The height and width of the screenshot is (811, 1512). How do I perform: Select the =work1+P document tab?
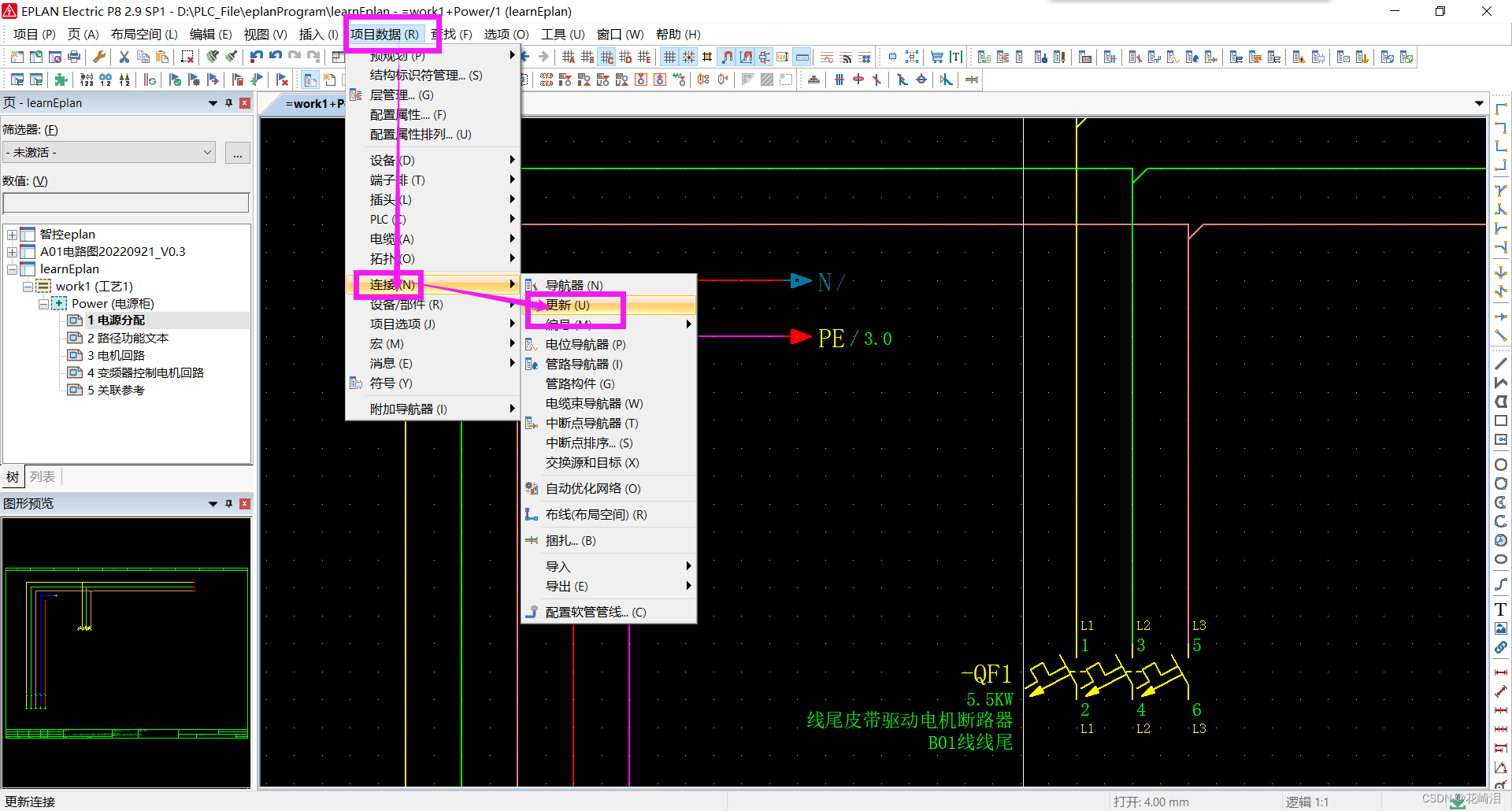click(x=314, y=104)
